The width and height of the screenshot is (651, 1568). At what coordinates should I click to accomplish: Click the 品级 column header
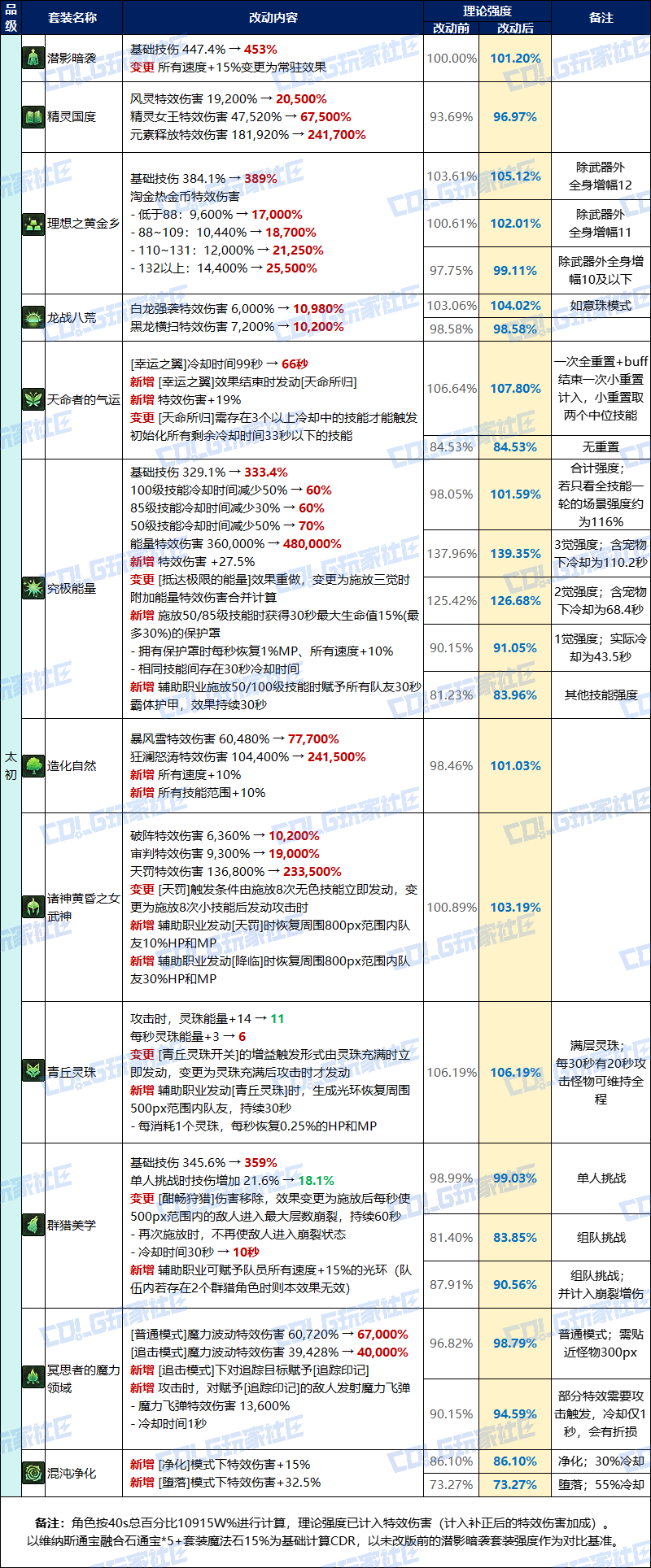point(11,17)
